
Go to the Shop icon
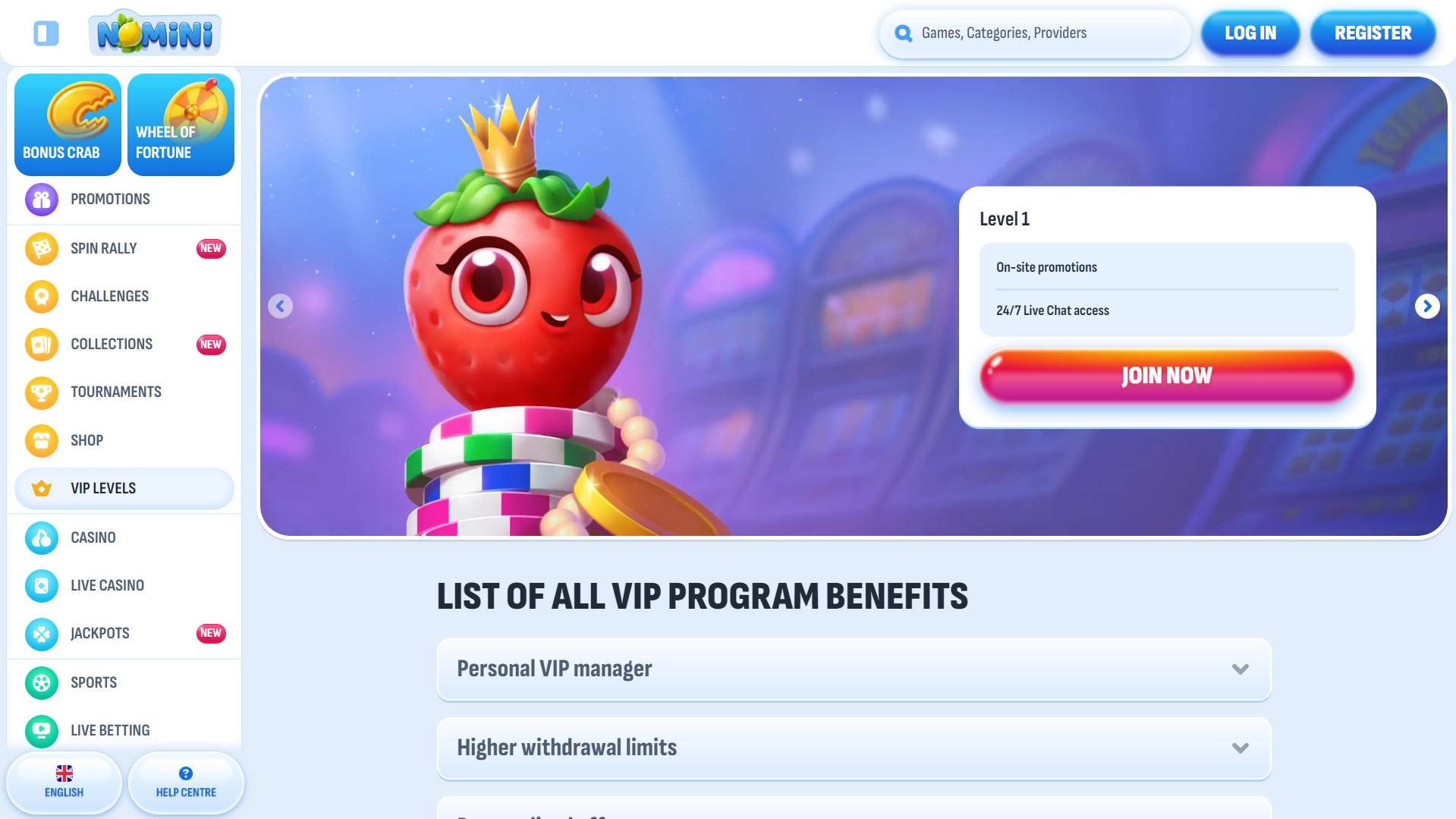pyautogui.click(x=42, y=440)
